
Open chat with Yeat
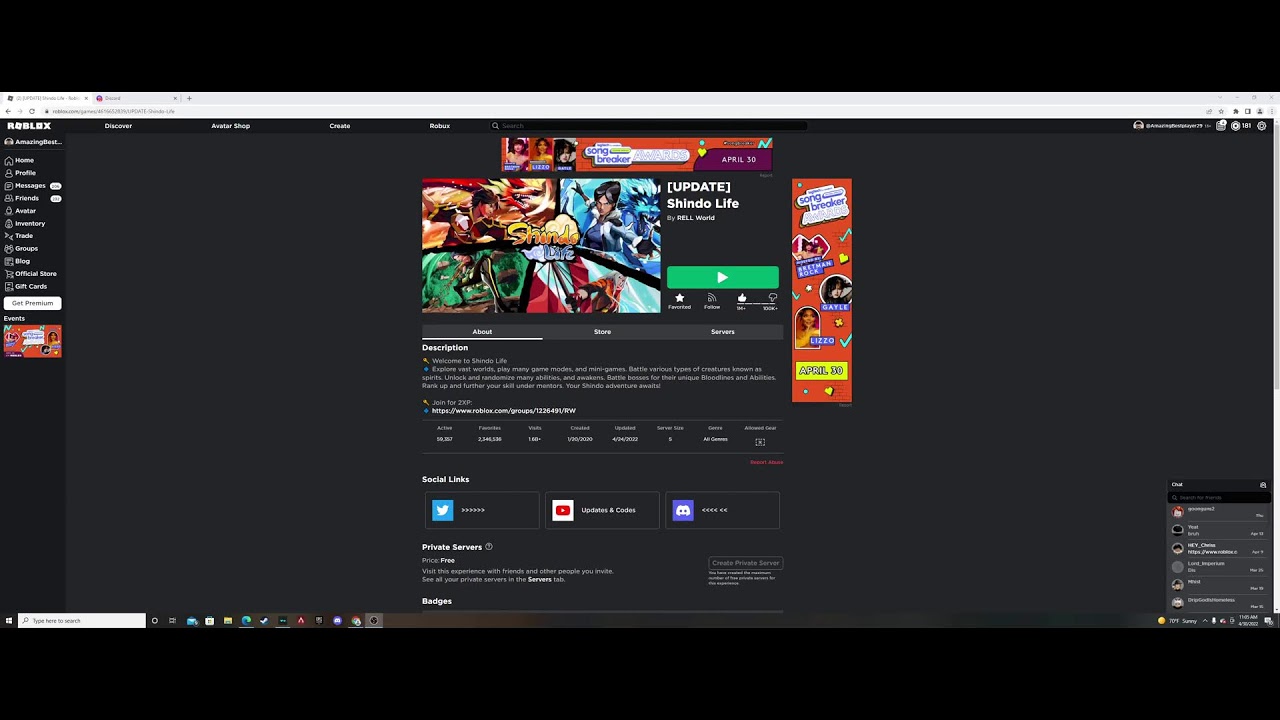(1219, 530)
